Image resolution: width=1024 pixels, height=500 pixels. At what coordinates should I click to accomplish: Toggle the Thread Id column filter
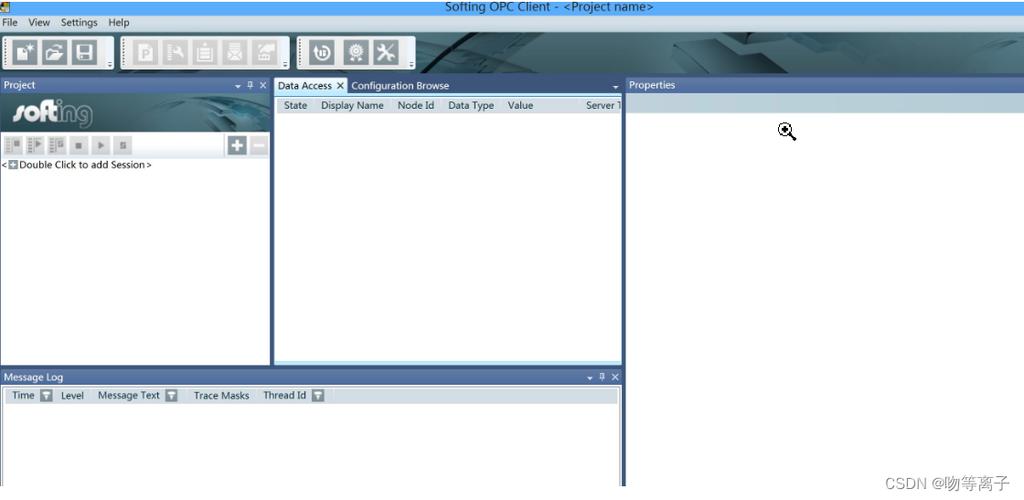coord(318,396)
